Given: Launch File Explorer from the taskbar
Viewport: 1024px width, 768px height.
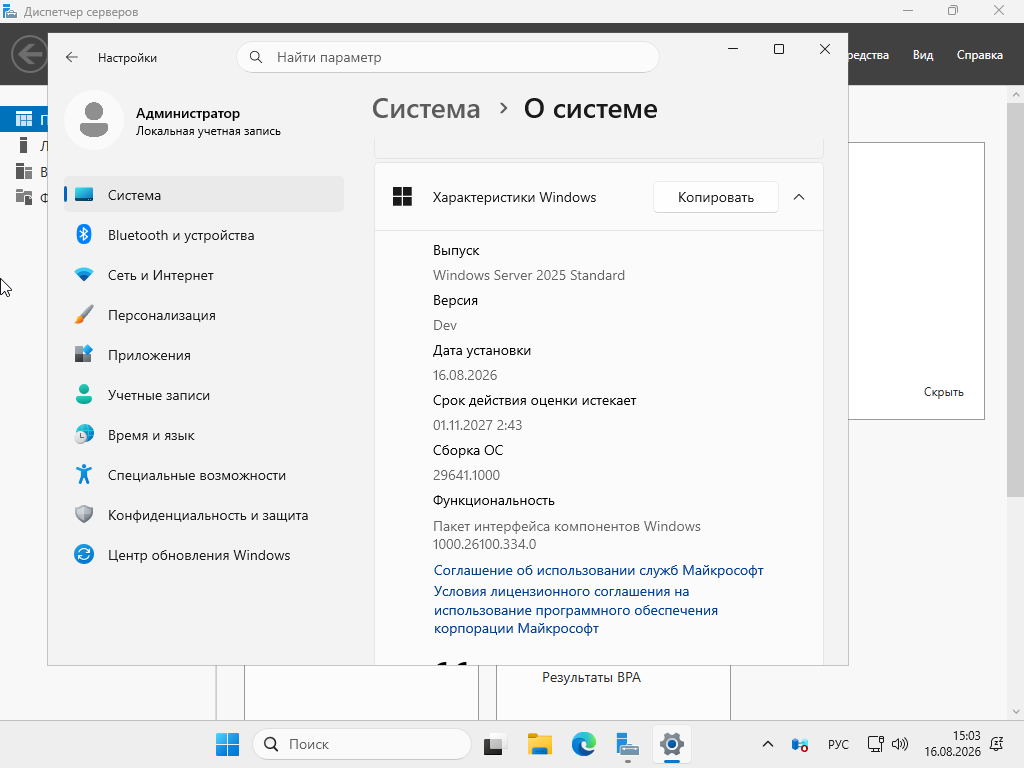Looking at the screenshot, I should 539,744.
